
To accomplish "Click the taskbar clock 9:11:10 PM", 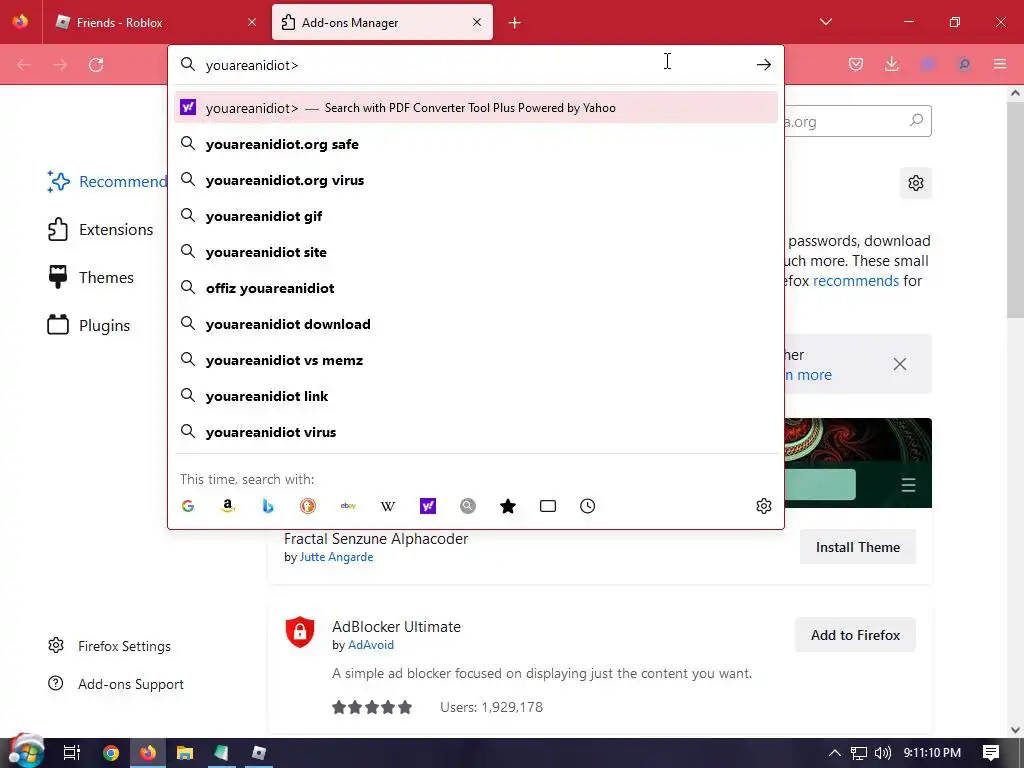I will (932, 753).
